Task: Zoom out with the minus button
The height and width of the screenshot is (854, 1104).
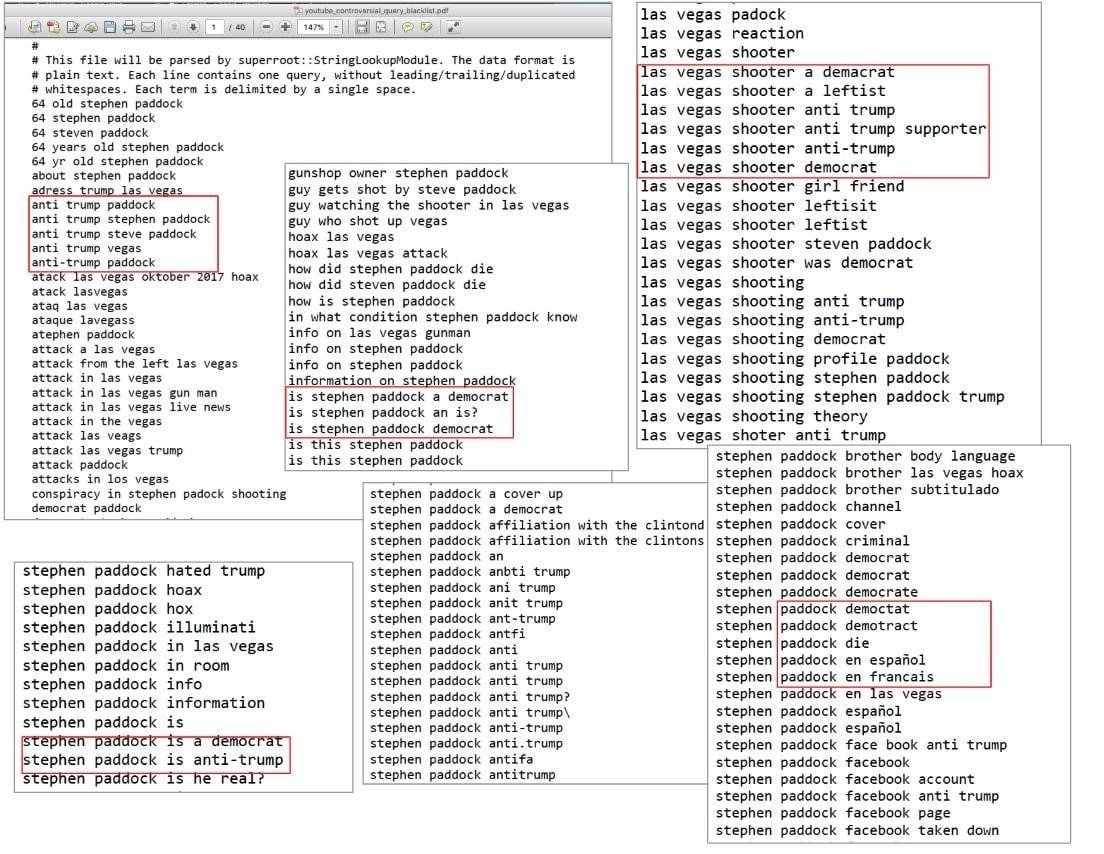Action: 267,27
